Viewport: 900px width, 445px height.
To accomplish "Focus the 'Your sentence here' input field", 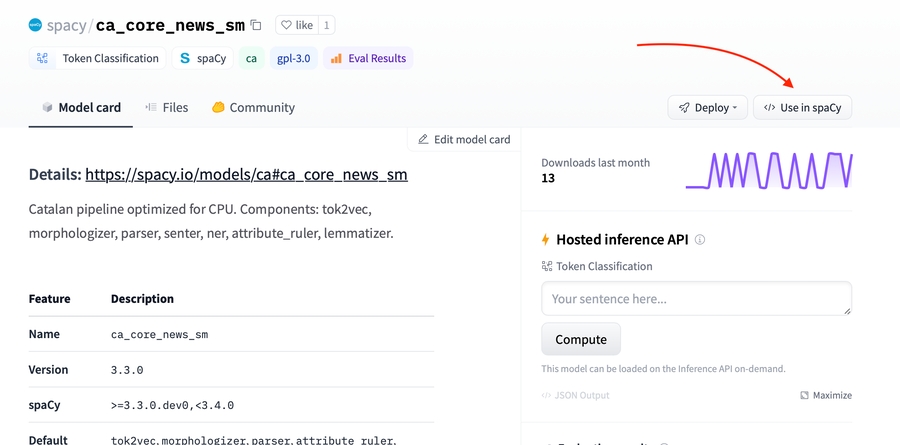I will point(696,298).
